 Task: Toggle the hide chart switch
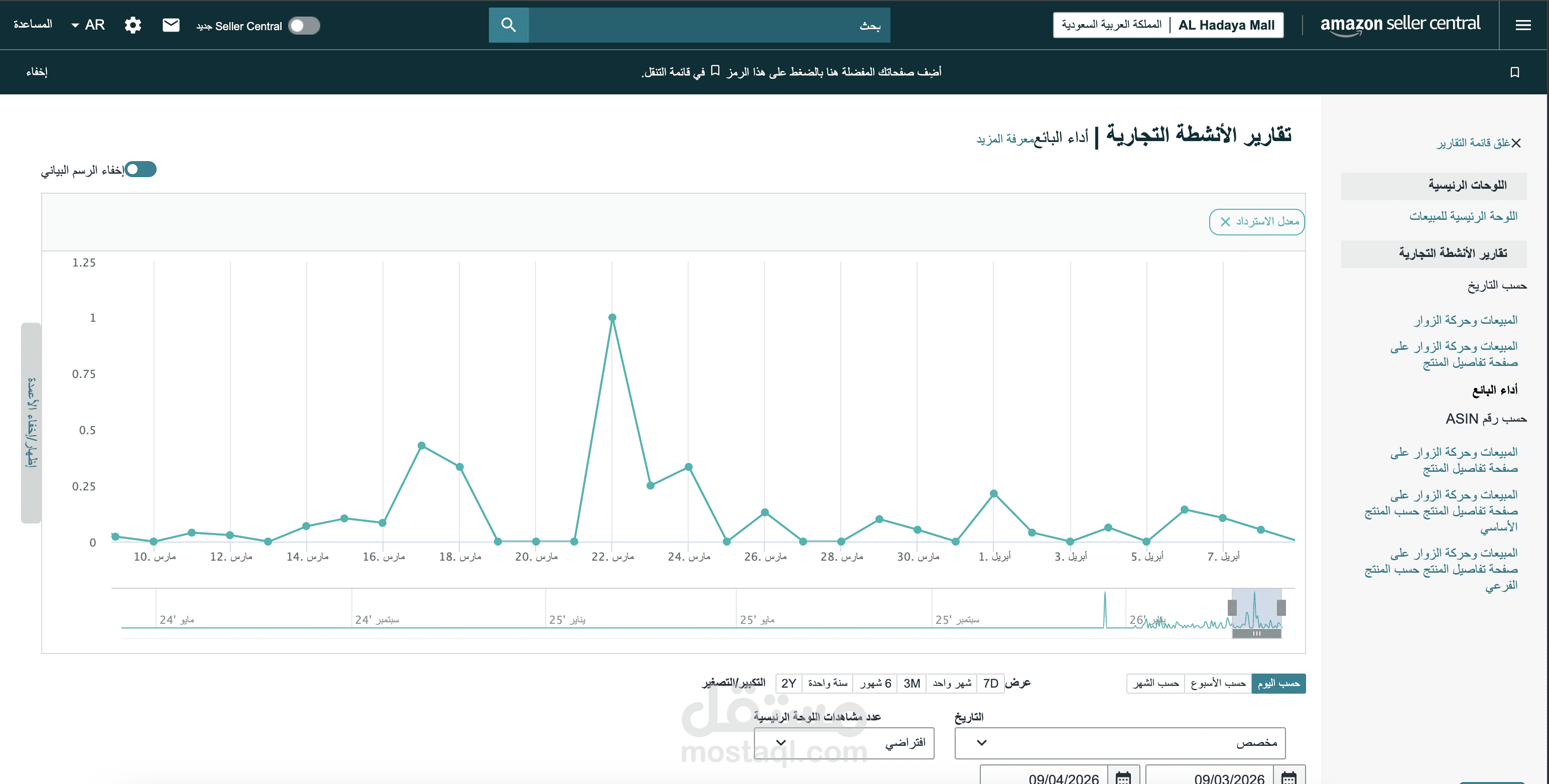(140, 170)
